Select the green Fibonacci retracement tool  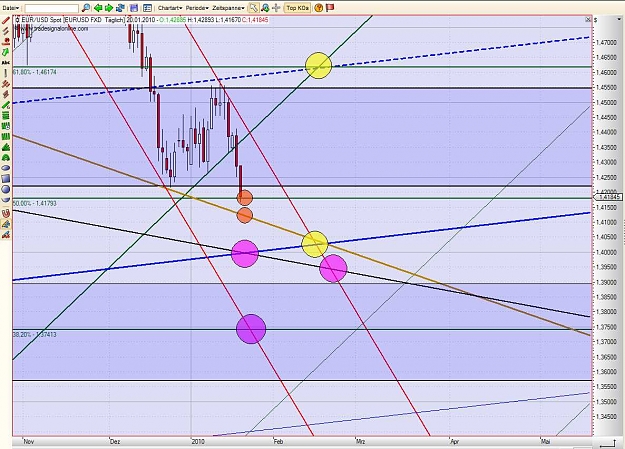coord(6,116)
